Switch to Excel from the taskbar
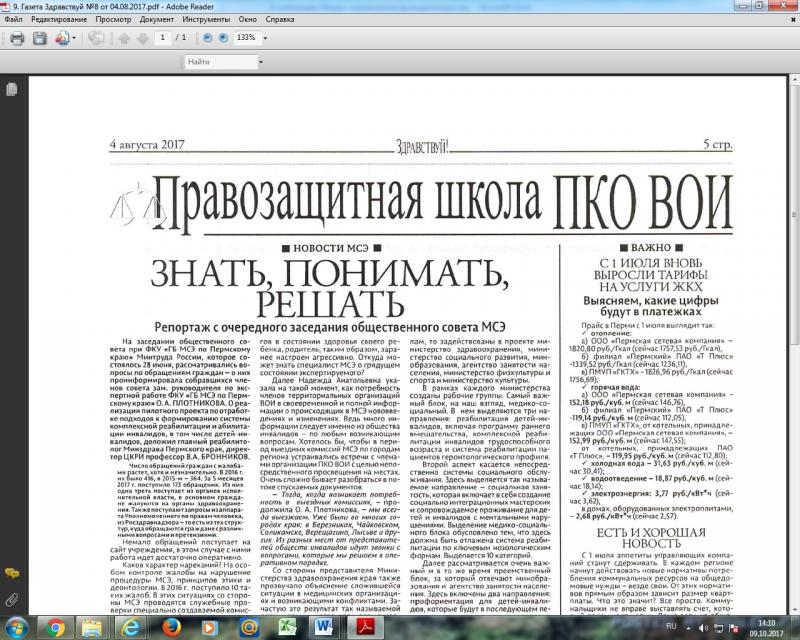The height and width of the screenshot is (640, 800). [287, 627]
